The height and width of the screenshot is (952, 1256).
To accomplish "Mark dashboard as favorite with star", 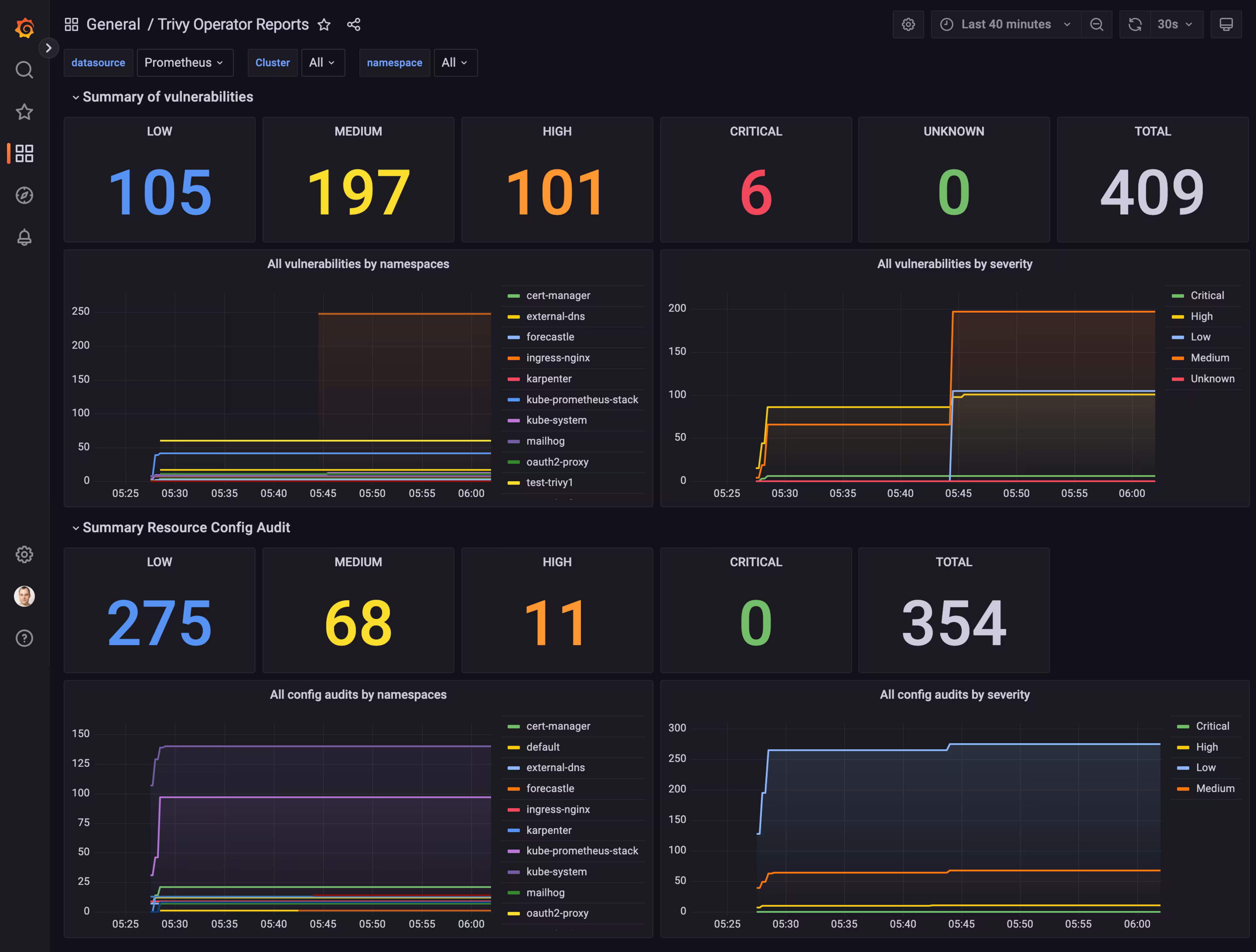I will coord(324,25).
